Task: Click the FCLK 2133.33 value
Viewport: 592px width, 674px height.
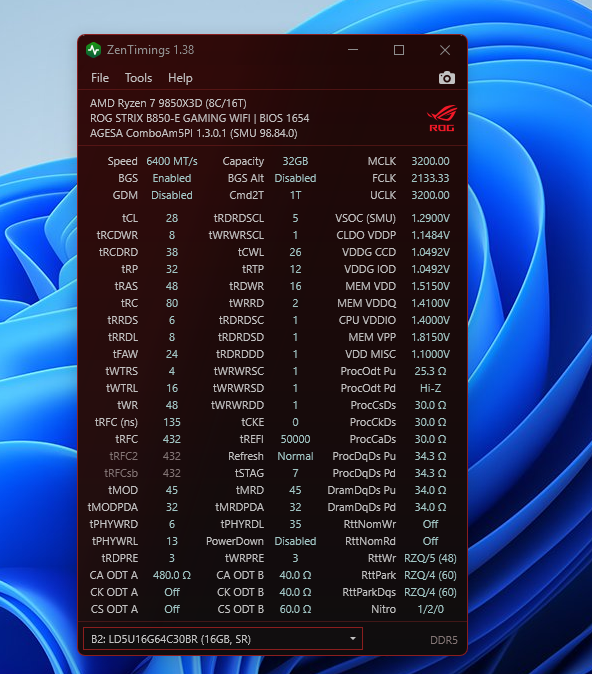Action: coord(430,178)
